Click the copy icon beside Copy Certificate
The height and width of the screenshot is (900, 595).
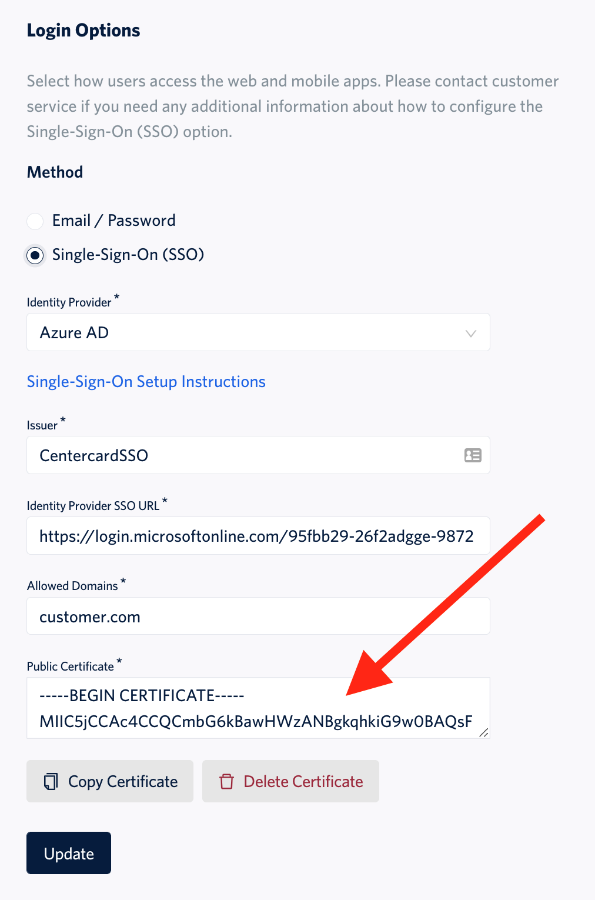pos(52,781)
